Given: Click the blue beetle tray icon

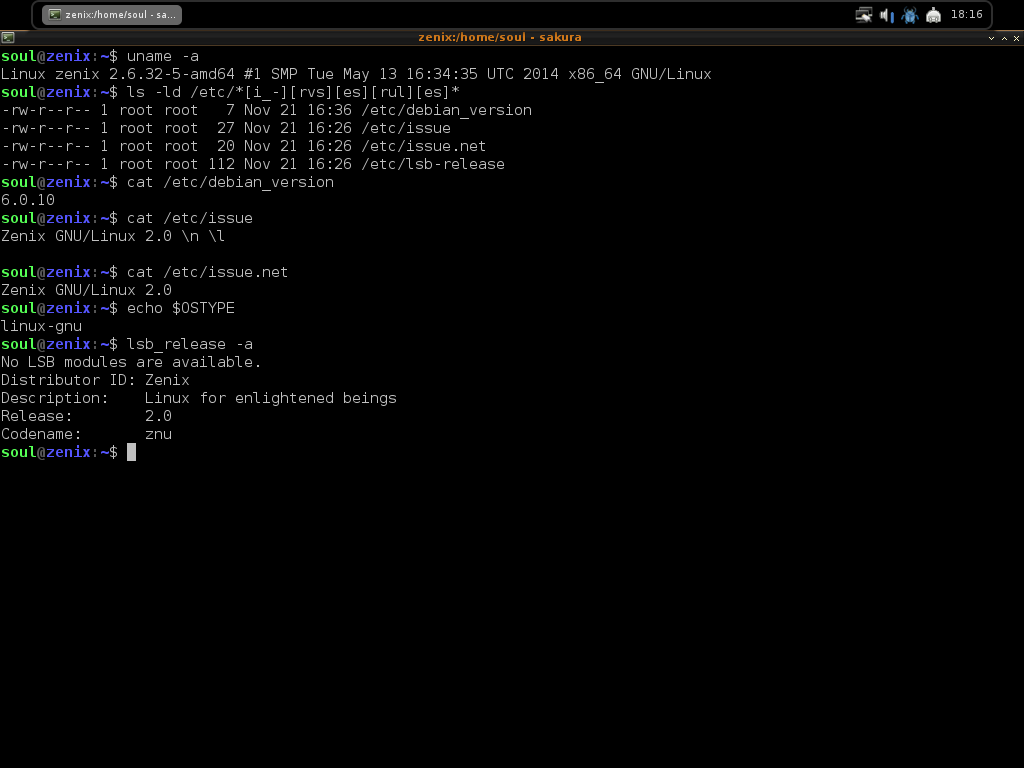Looking at the screenshot, I should coord(910,14).
